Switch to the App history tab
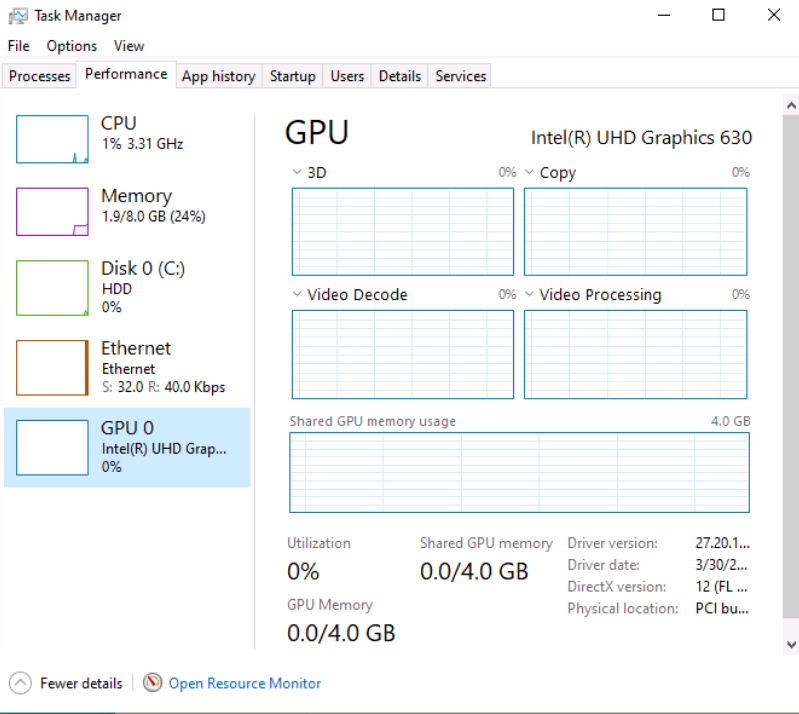Viewport: 799px width, 714px height. 219,76
